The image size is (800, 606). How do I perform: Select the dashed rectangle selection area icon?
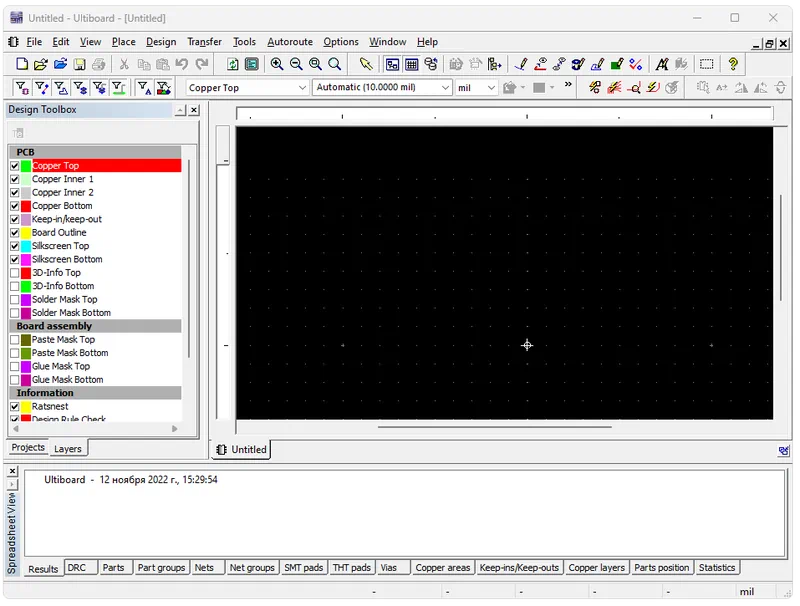click(707, 64)
